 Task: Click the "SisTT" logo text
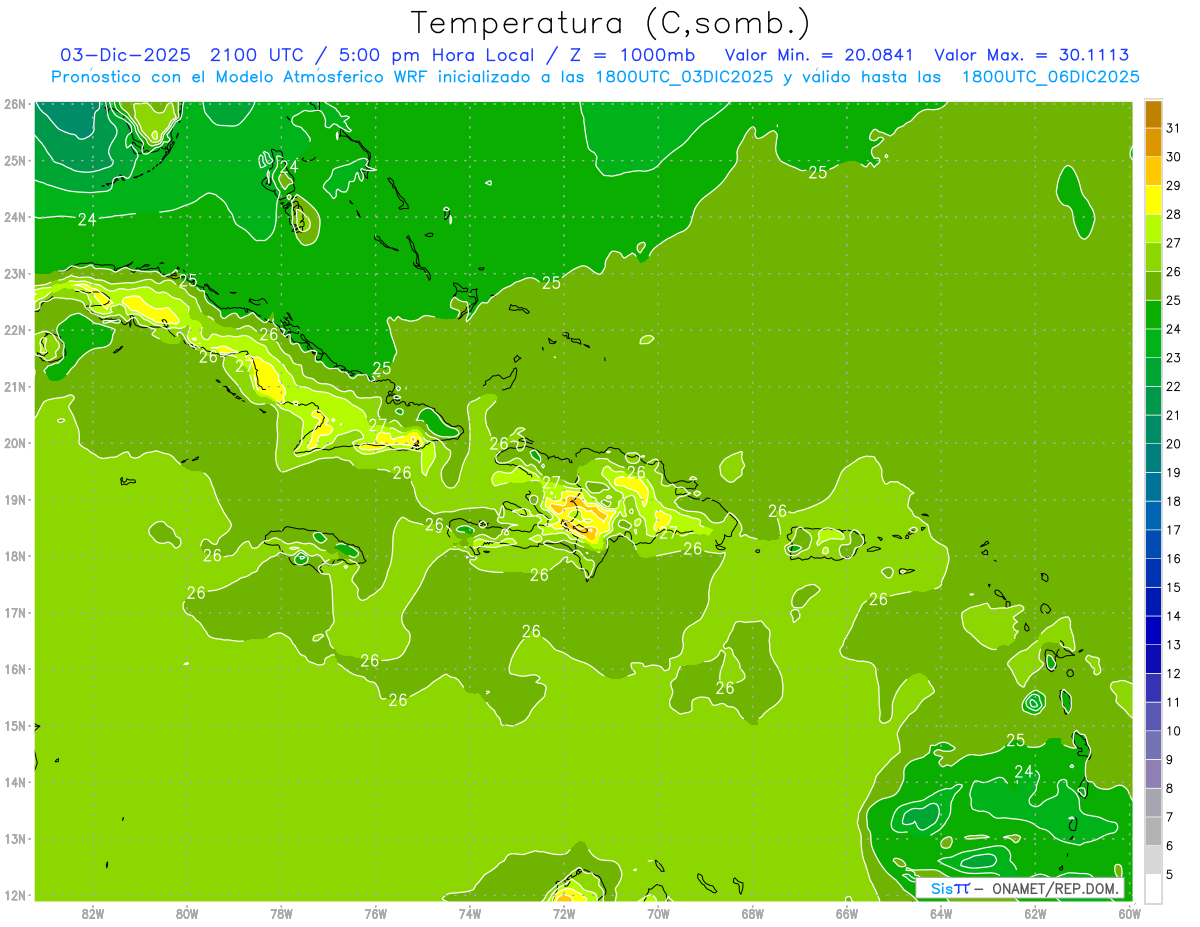(x=949, y=888)
